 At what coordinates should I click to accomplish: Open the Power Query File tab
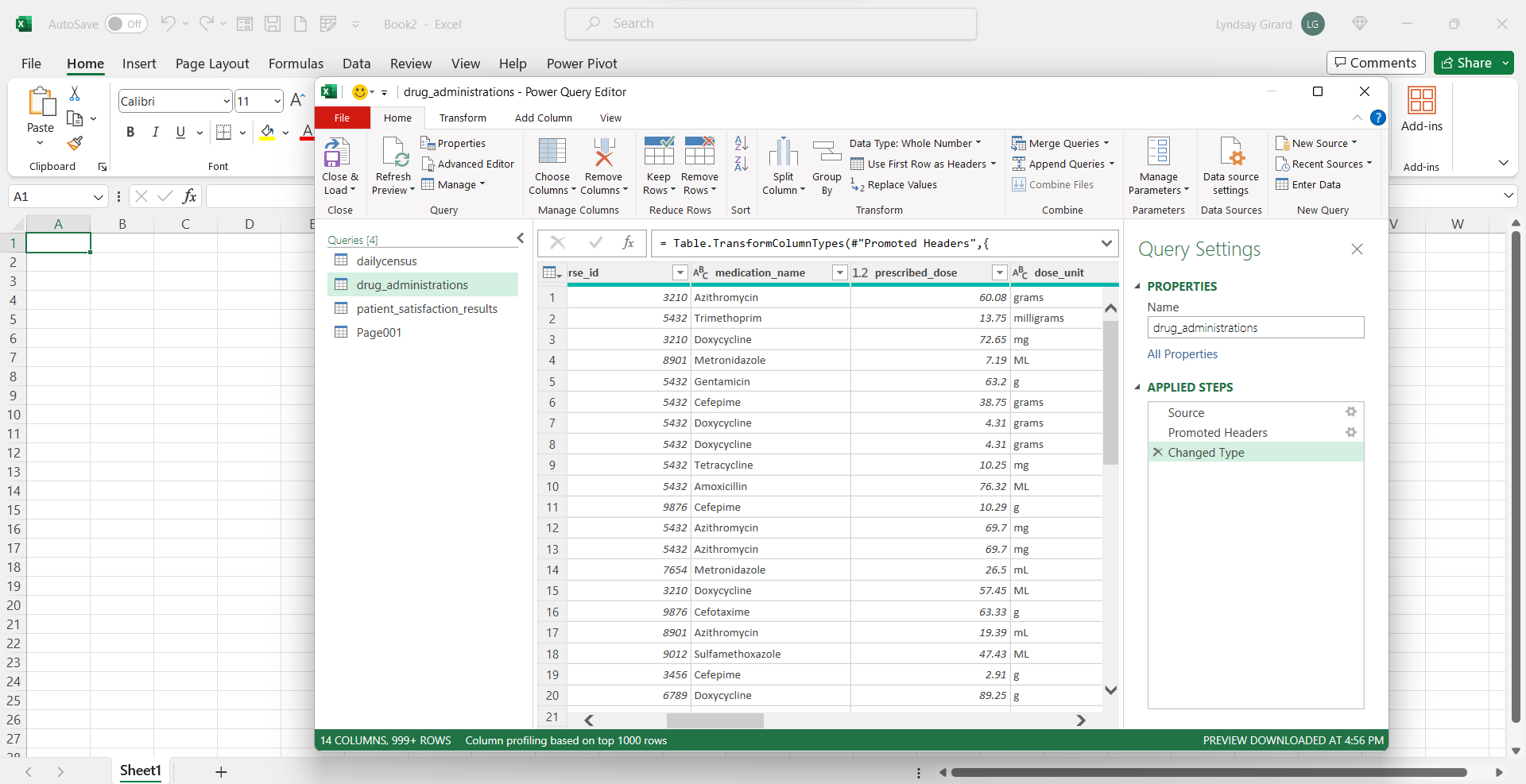point(343,118)
